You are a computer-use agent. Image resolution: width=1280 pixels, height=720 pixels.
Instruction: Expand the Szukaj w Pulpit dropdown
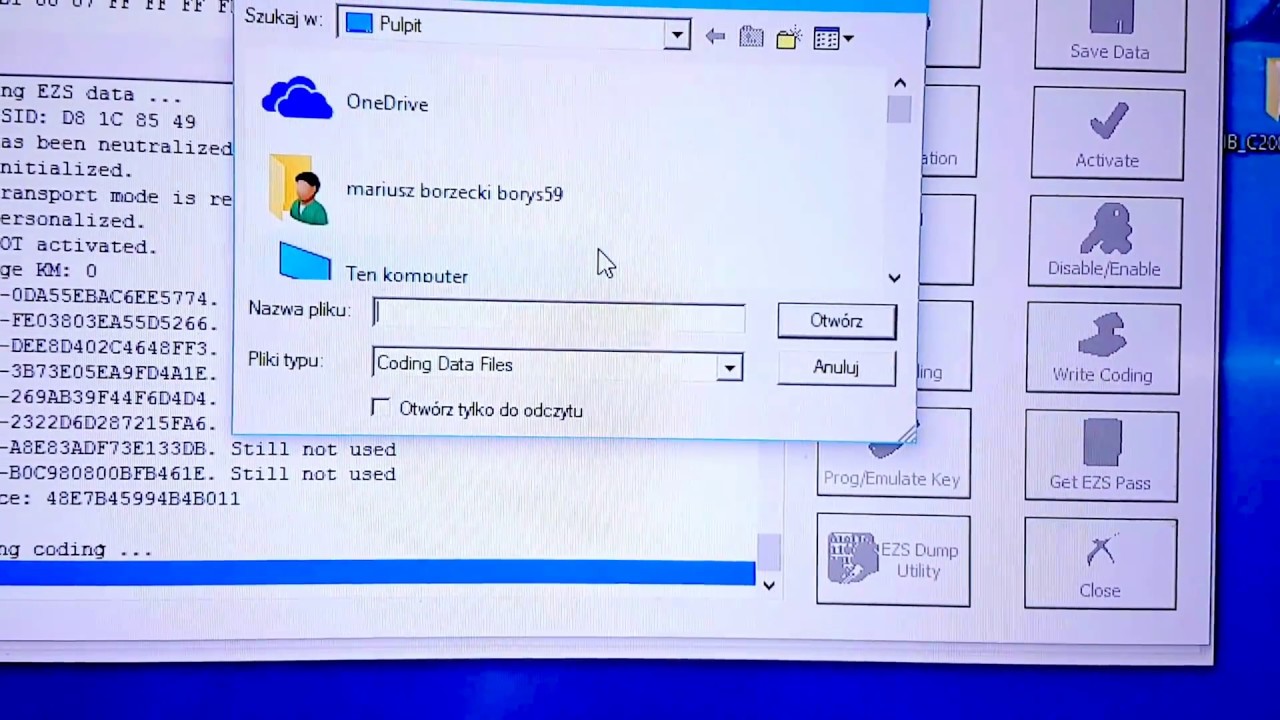click(x=677, y=35)
